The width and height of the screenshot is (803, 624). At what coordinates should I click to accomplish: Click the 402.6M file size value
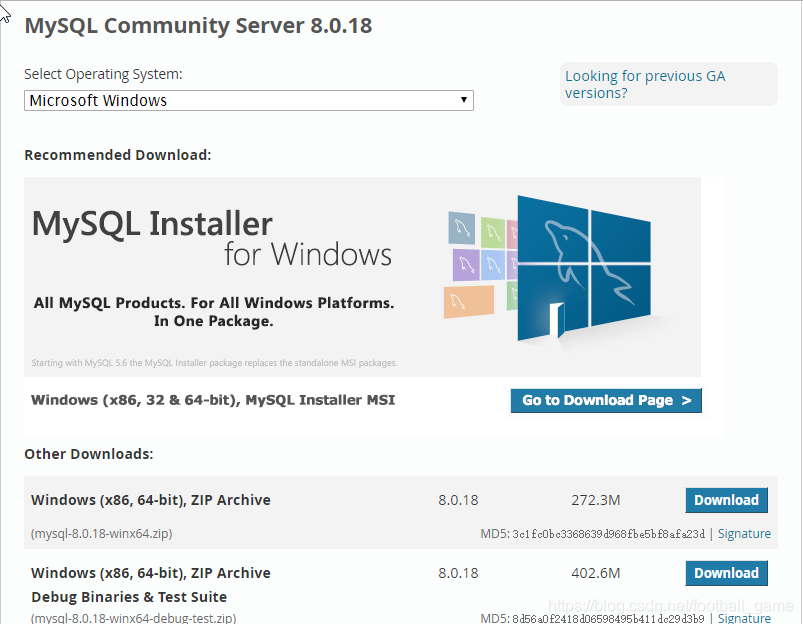(x=596, y=573)
